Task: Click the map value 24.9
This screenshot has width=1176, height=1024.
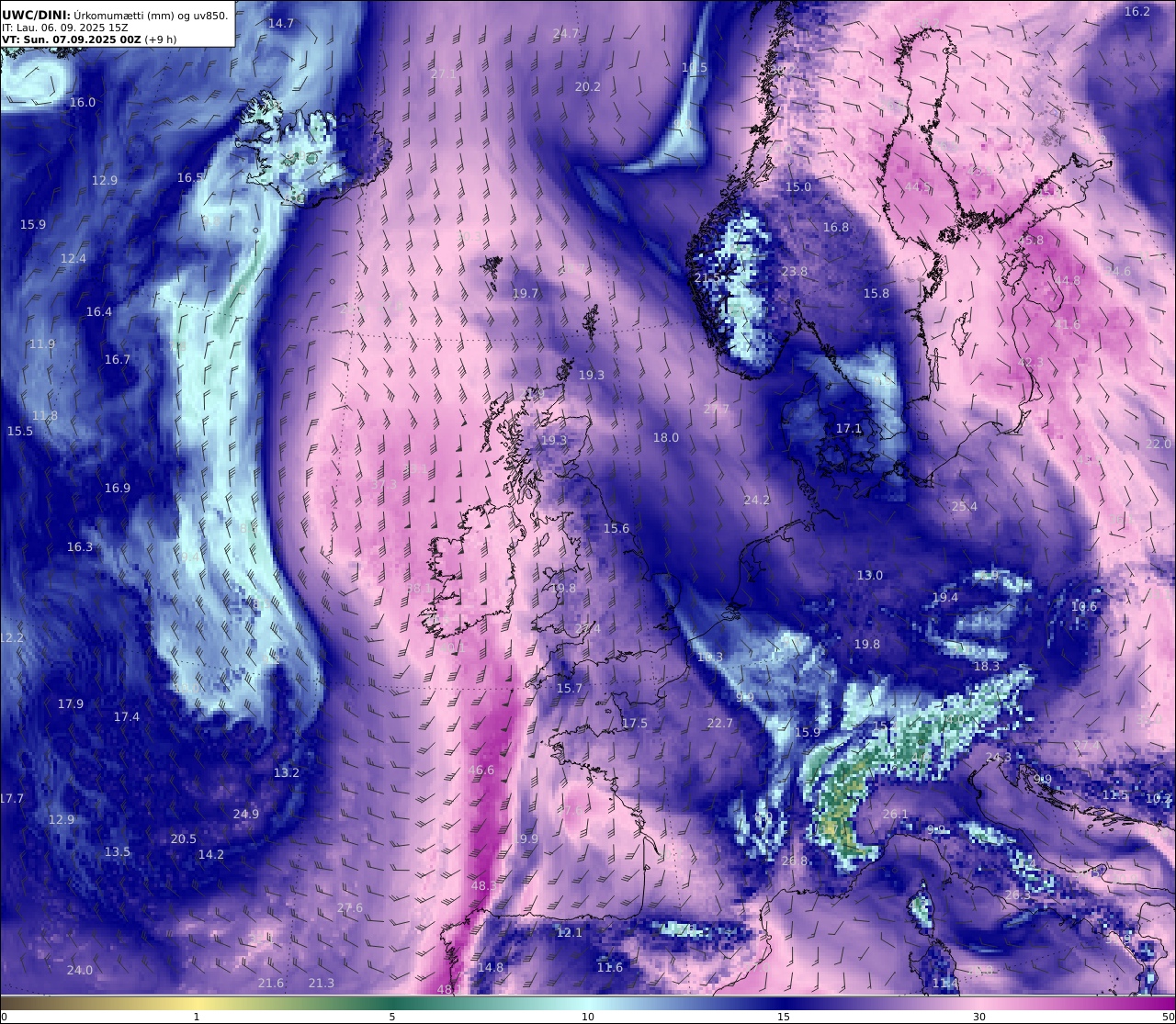Action: [246, 814]
